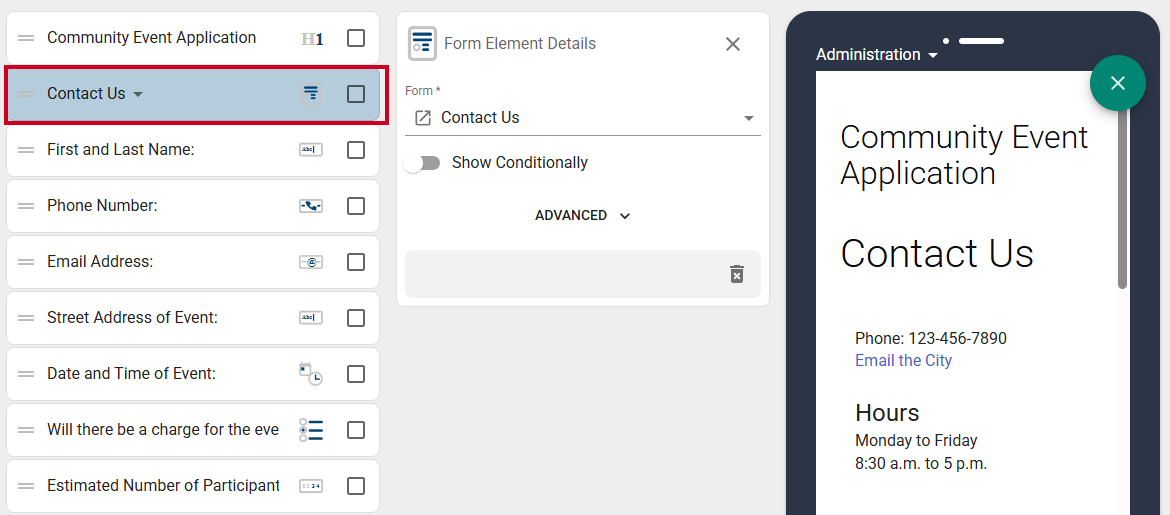
Task: Grab the drag handle of Community Event Application row
Action: tap(26, 38)
